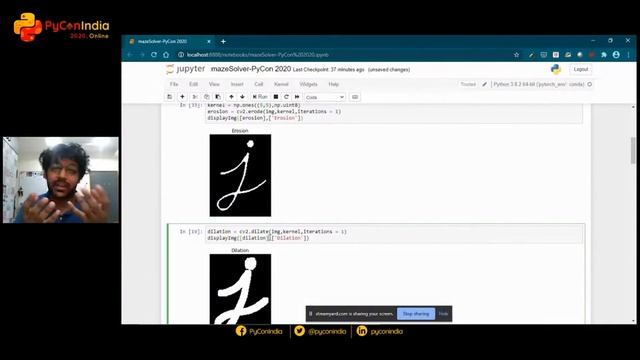640x360 pixels.
Task: Open the Help menu
Action: [333, 84]
